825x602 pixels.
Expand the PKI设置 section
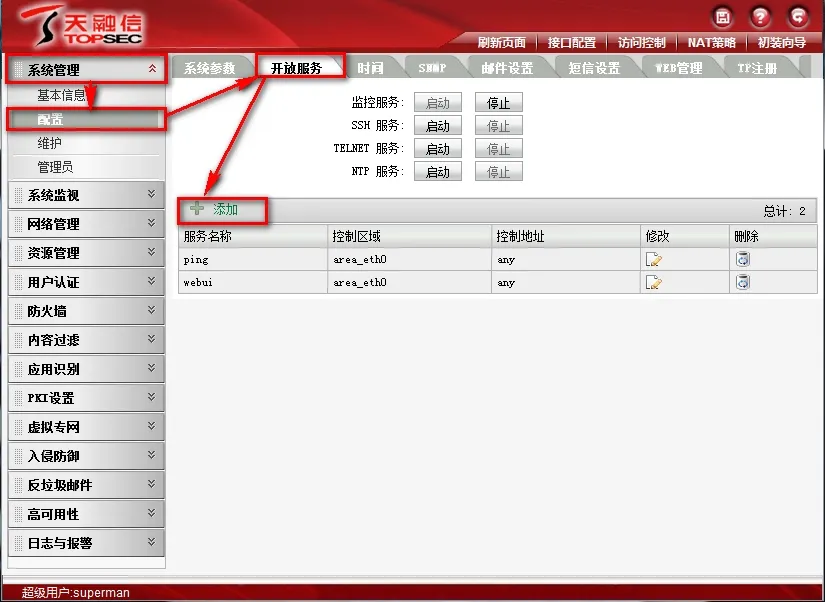click(86, 398)
